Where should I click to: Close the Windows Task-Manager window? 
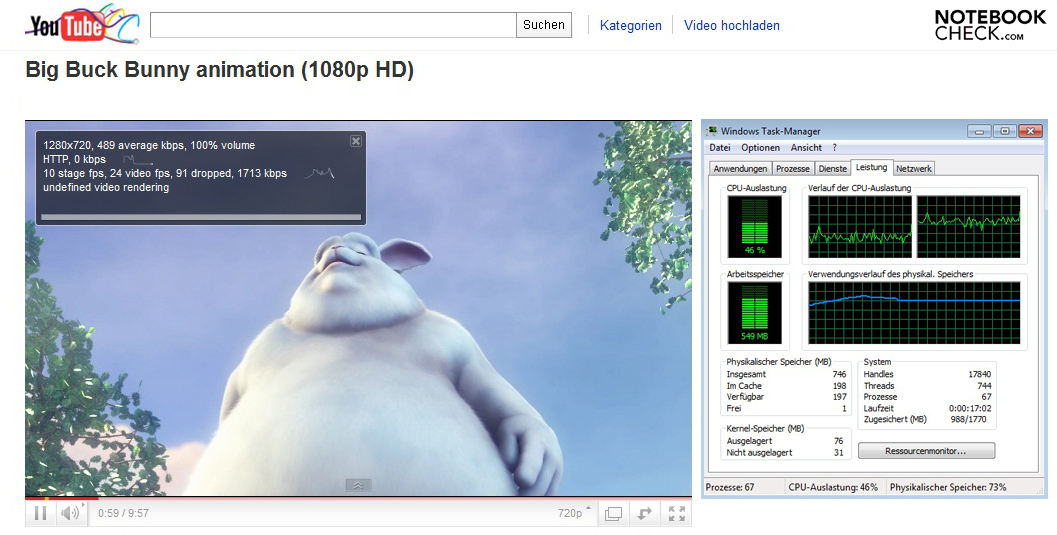click(x=1031, y=131)
